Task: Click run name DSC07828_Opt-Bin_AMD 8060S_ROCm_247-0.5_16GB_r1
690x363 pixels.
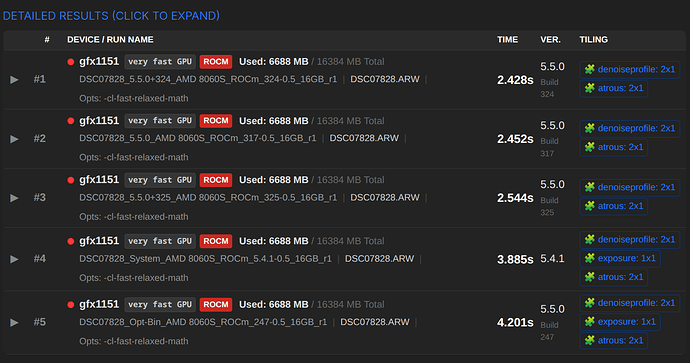Action: 203,322
